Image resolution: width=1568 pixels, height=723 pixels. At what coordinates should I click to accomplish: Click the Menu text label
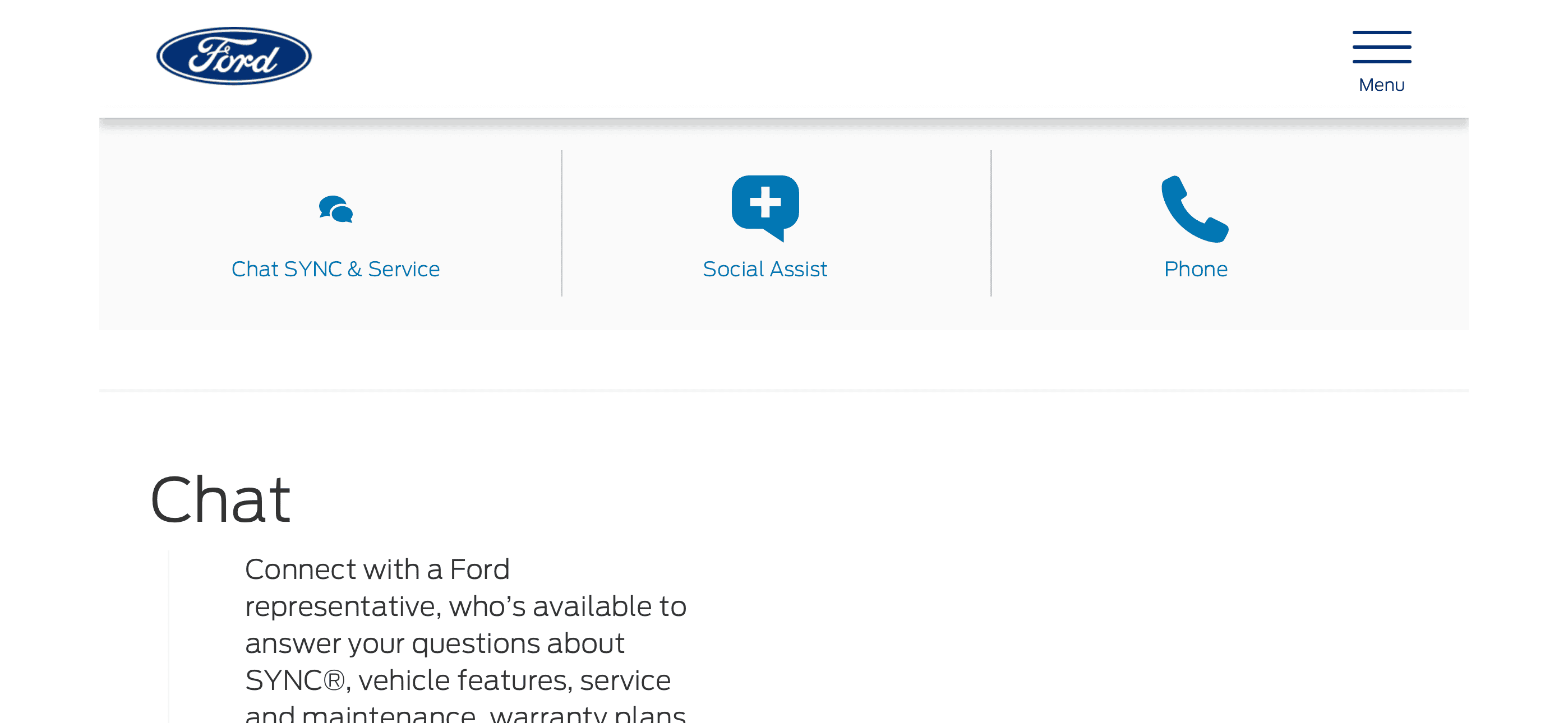[x=1382, y=85]
